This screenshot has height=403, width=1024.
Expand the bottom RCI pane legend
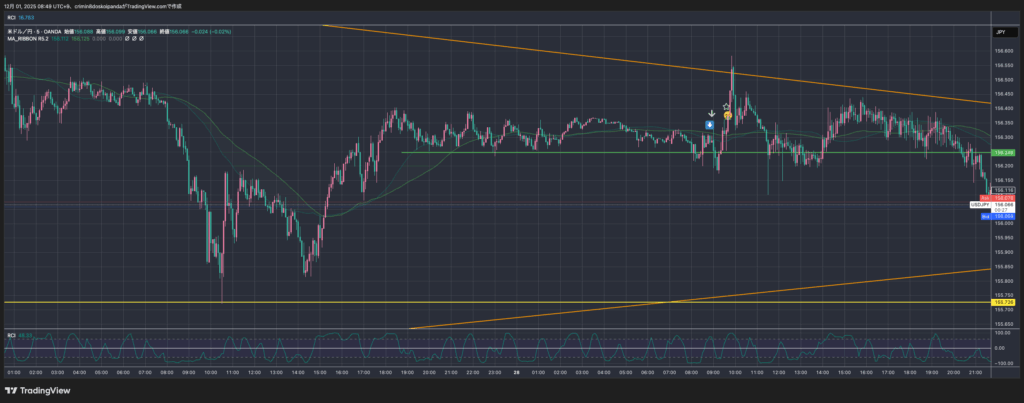[x=11, y=334]
